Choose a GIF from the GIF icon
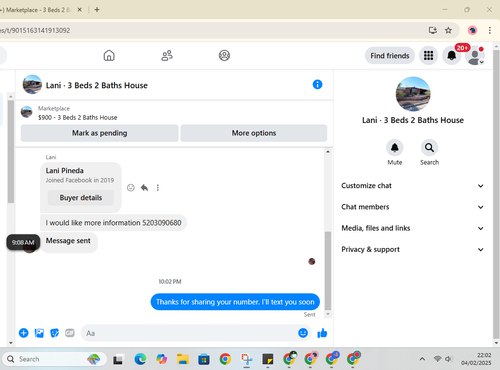Image resolution: width=500 pixels, height=370 pixels. pyautogui.click(x=70, y=333)
